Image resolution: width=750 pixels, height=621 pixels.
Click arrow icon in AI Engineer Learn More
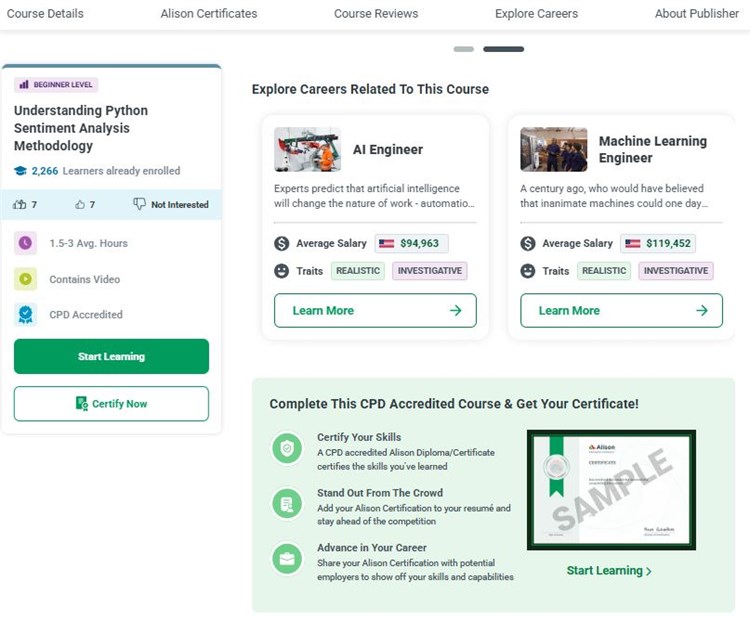[x=455, y=310]
